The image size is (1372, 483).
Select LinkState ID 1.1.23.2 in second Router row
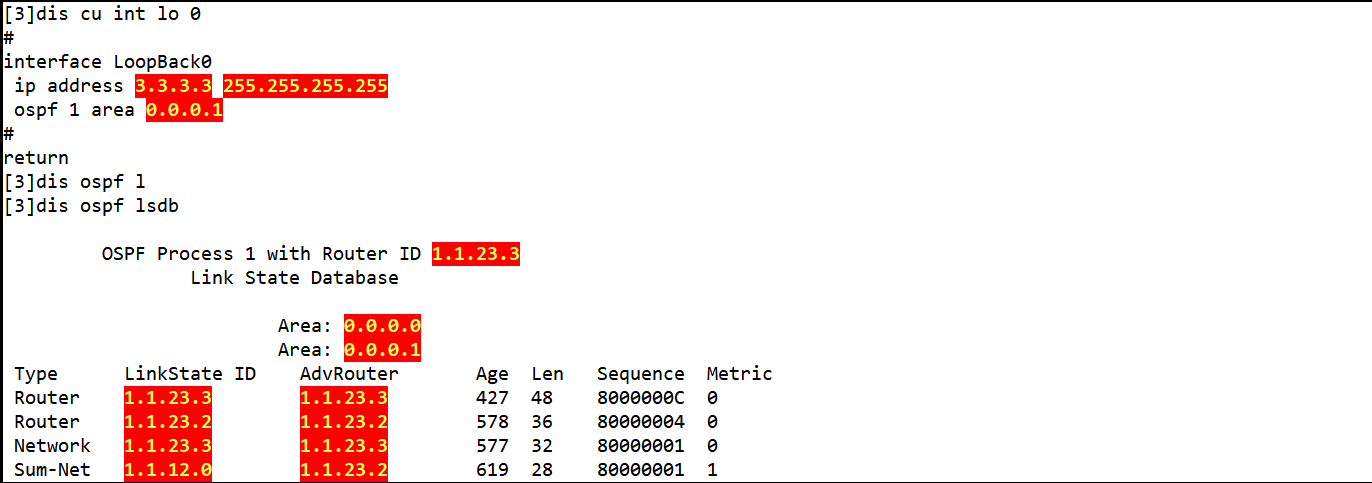(168, 422)
